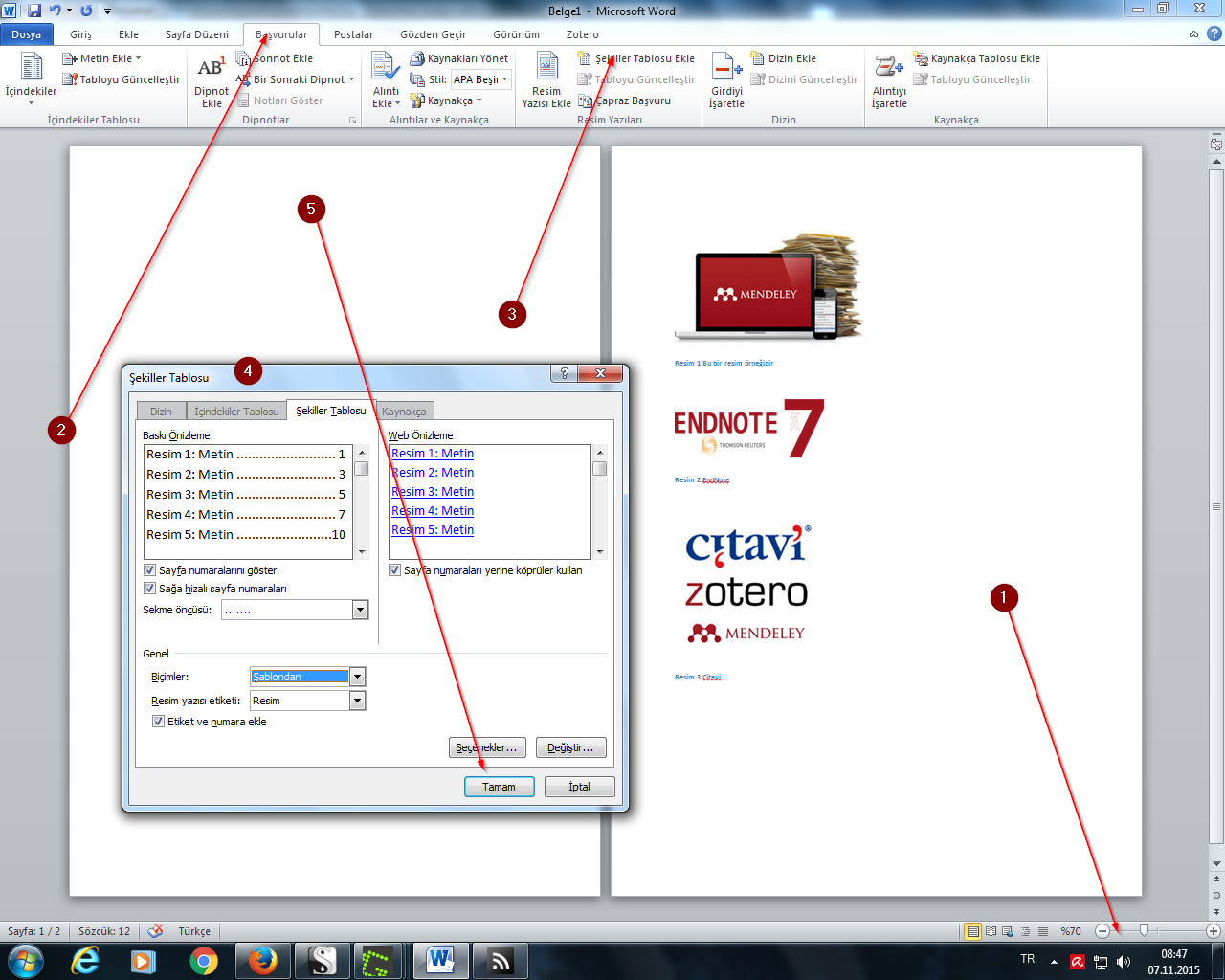Image resolution: width=1225 pixels, height=980 pixels.
Task: Open Kaynakları Yönet source manager
Action: (459, 58)
